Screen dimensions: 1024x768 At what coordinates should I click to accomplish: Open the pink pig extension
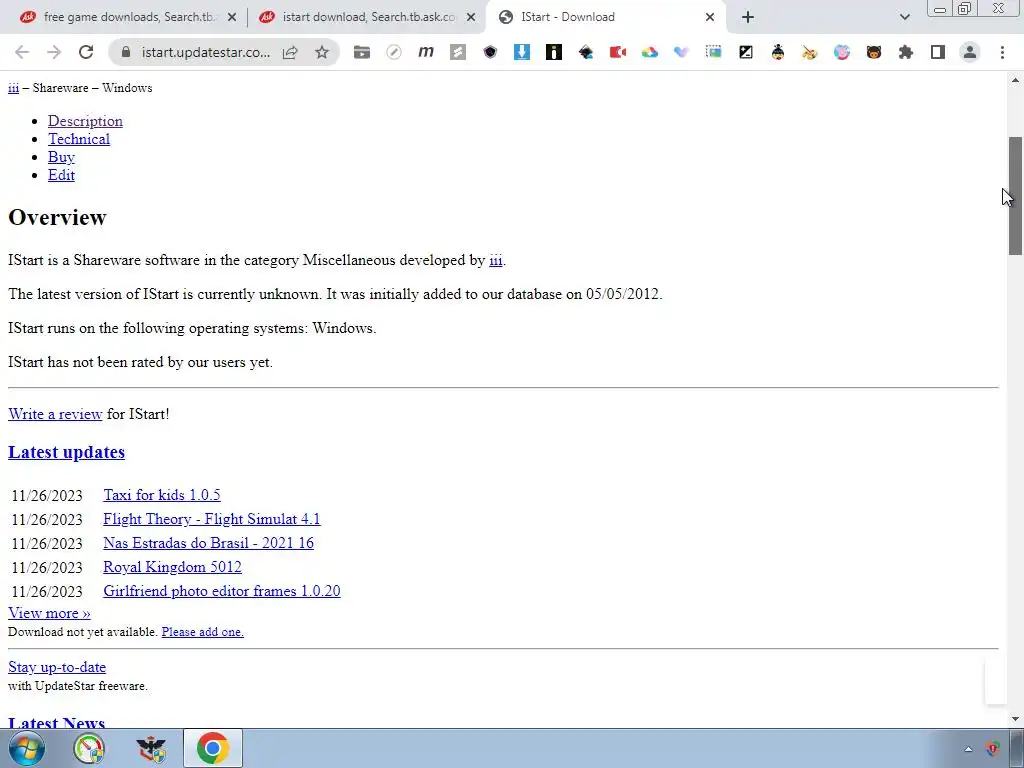[842, 52]
